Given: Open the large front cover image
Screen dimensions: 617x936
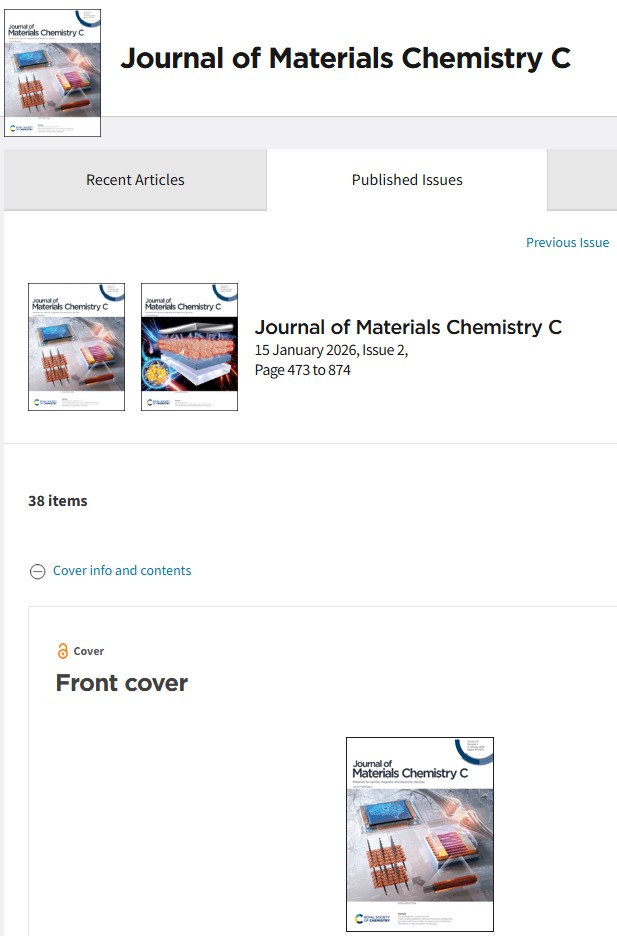Looking at the screenshot, I should point(419,834).
